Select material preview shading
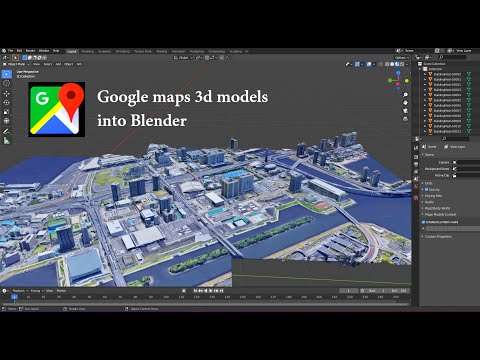This screenshot has width=480, height=360. (397, 64)
